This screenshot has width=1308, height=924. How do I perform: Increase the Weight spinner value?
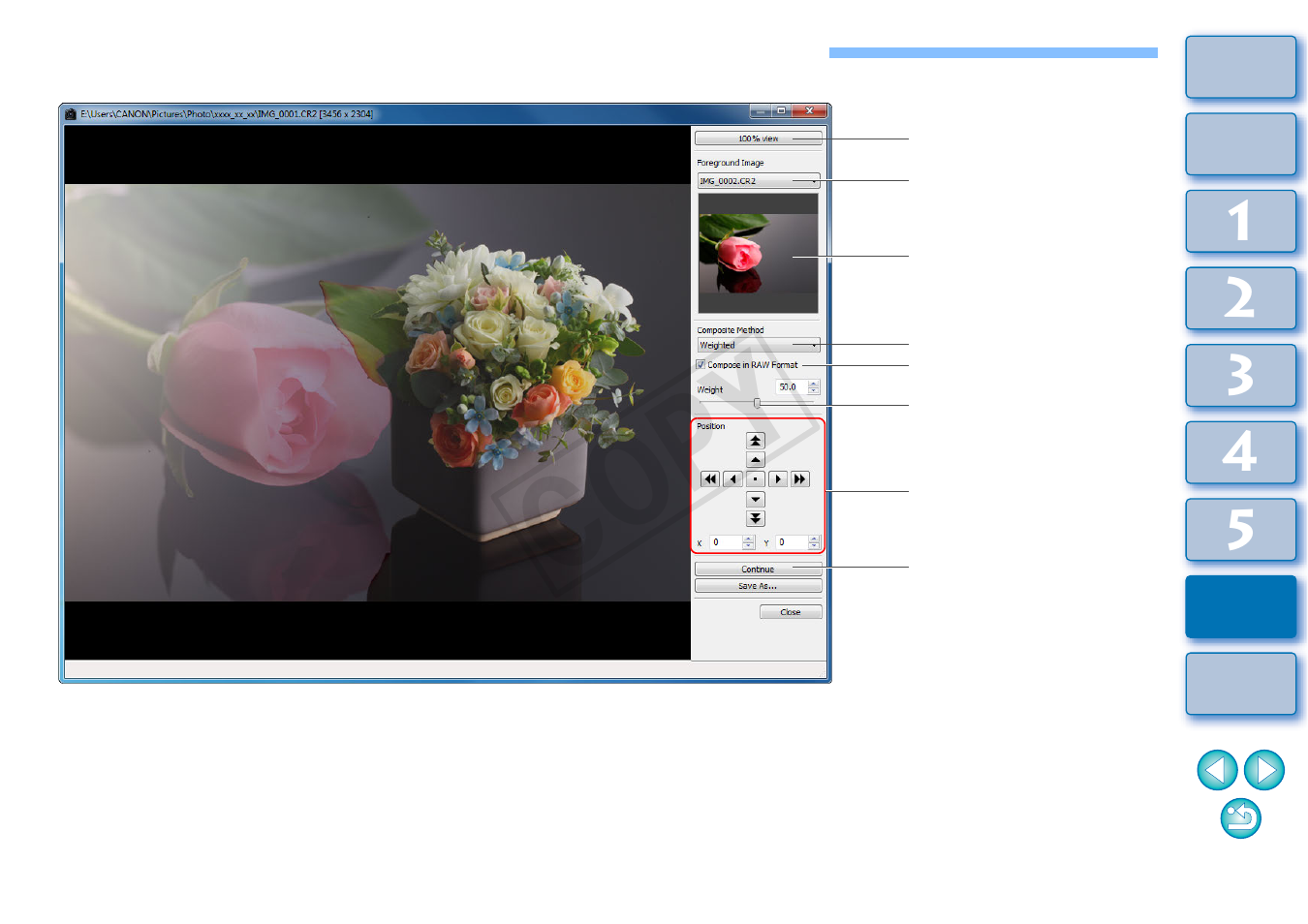click(814, 384)
